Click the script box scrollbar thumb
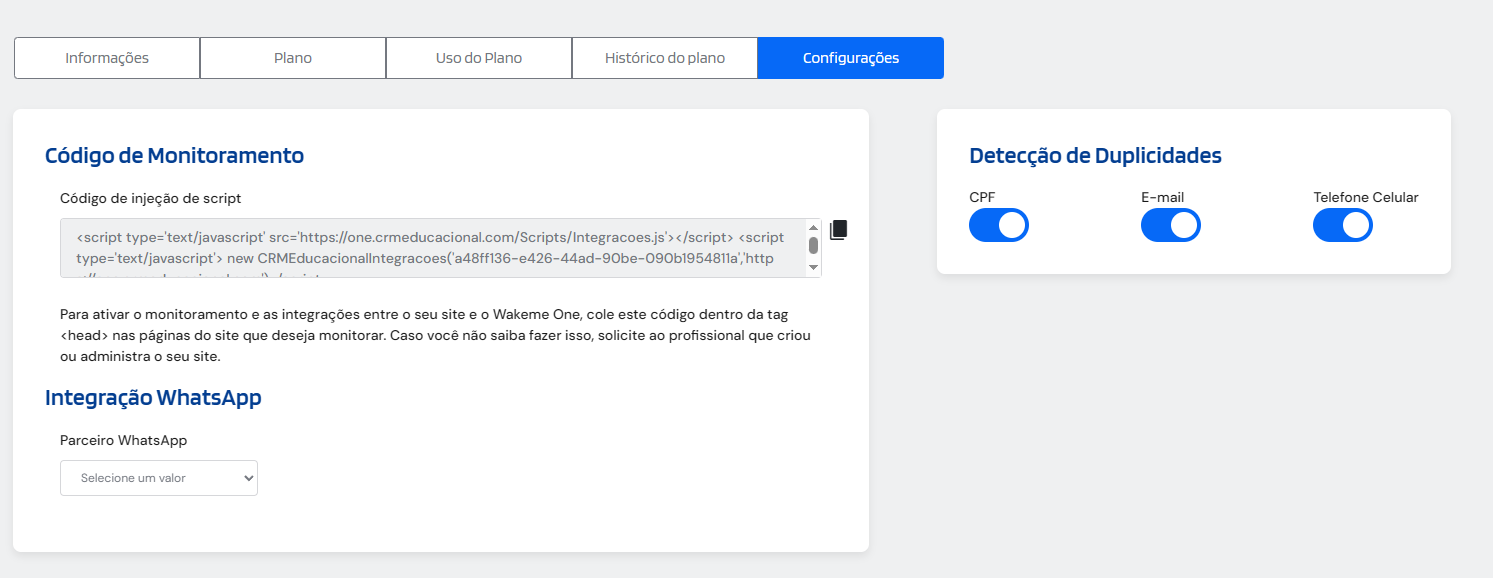Viewport: 1493px width, 578px height. pos(813,244)
